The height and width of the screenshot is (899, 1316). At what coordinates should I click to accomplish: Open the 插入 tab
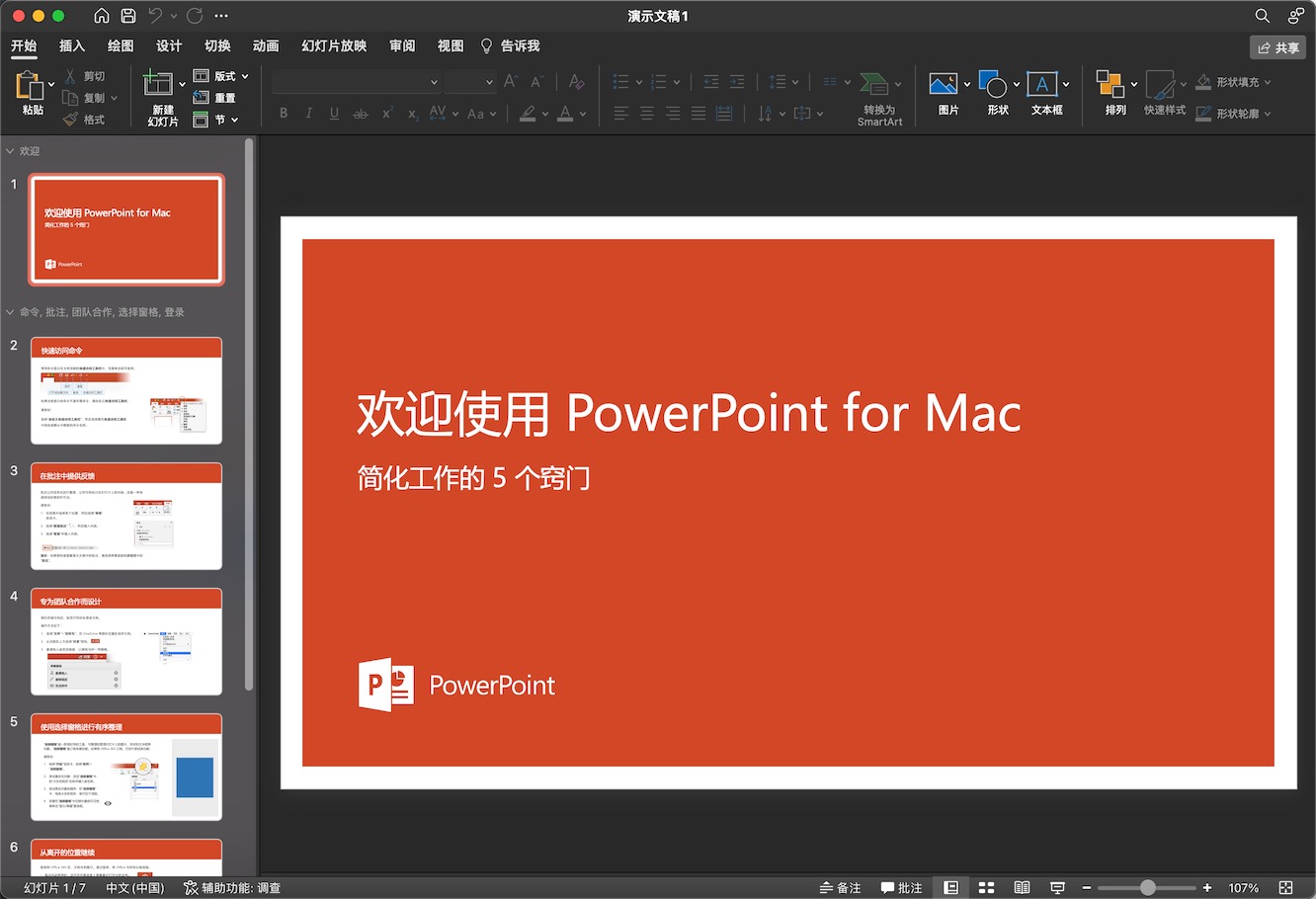[x=72, y=45]
